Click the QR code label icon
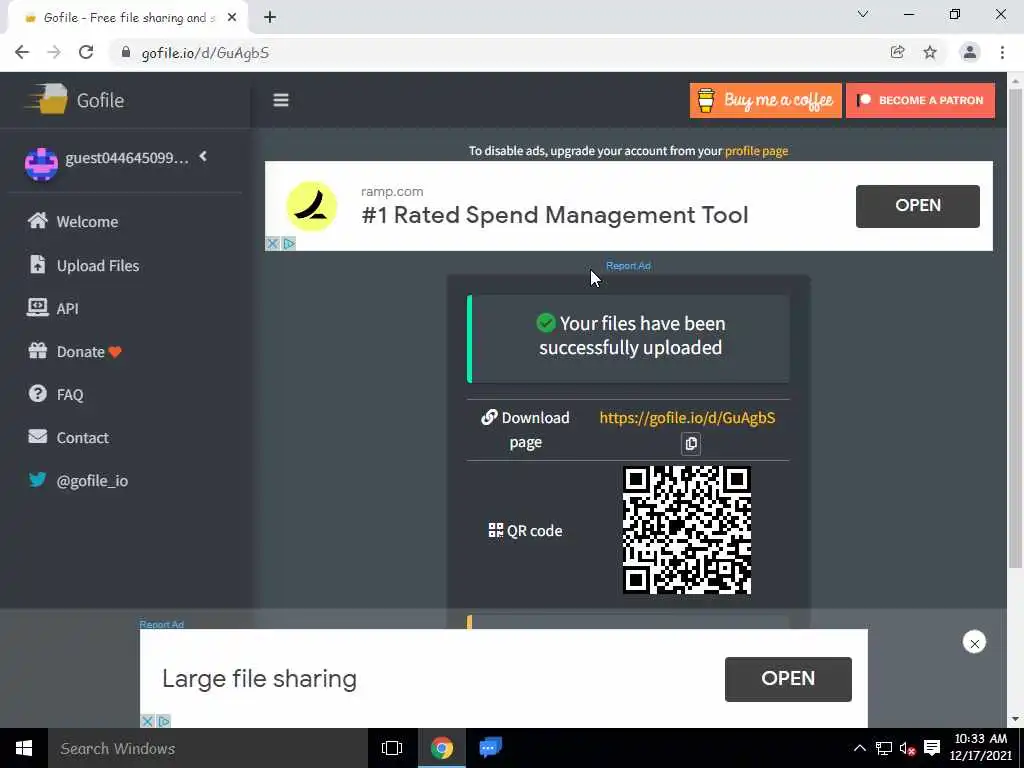The width and height of the screenshot is (1024, 768). [x=496, y=530]
